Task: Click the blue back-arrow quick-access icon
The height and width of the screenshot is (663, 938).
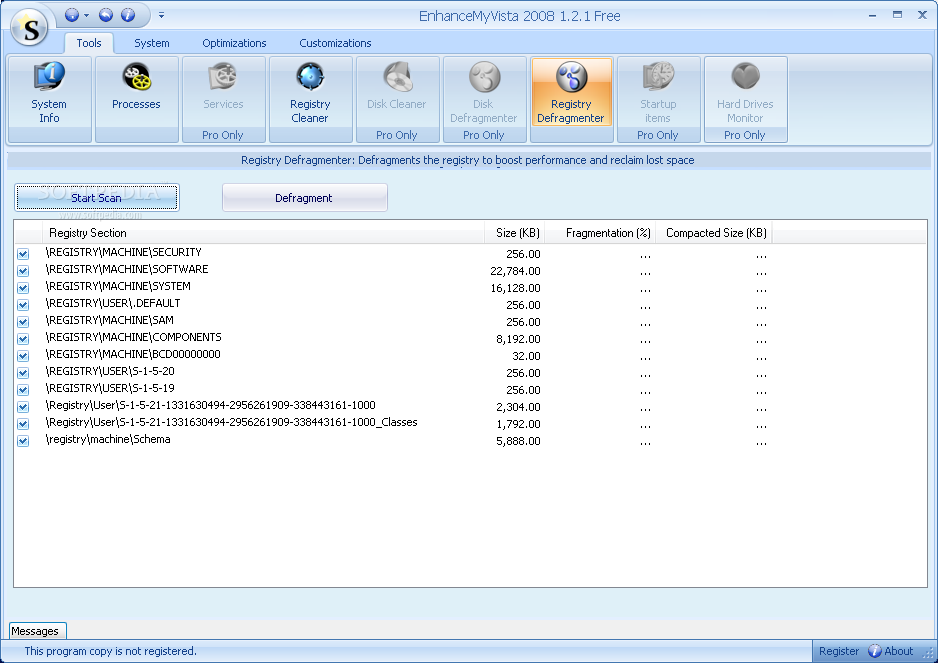Action: tap(106, 15)
